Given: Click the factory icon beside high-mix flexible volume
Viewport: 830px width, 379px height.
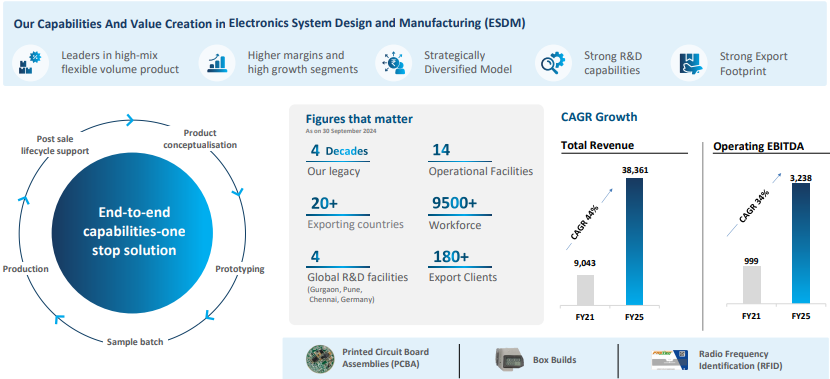Looking at the screenshot, I should point(30,62).
